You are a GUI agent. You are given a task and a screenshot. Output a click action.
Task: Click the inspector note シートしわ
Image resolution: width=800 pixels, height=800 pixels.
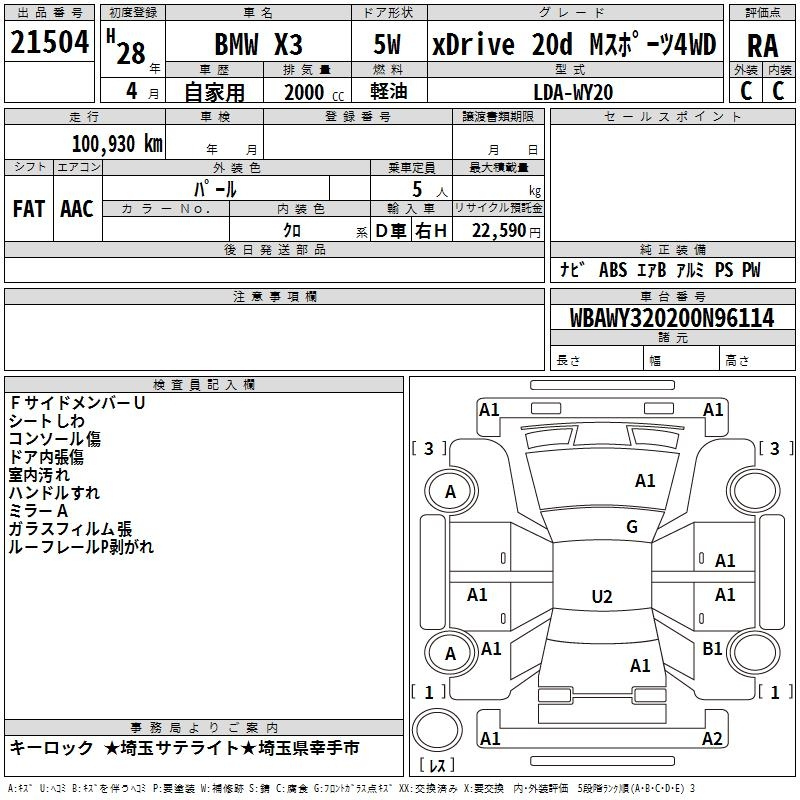(x=46, y=421)
